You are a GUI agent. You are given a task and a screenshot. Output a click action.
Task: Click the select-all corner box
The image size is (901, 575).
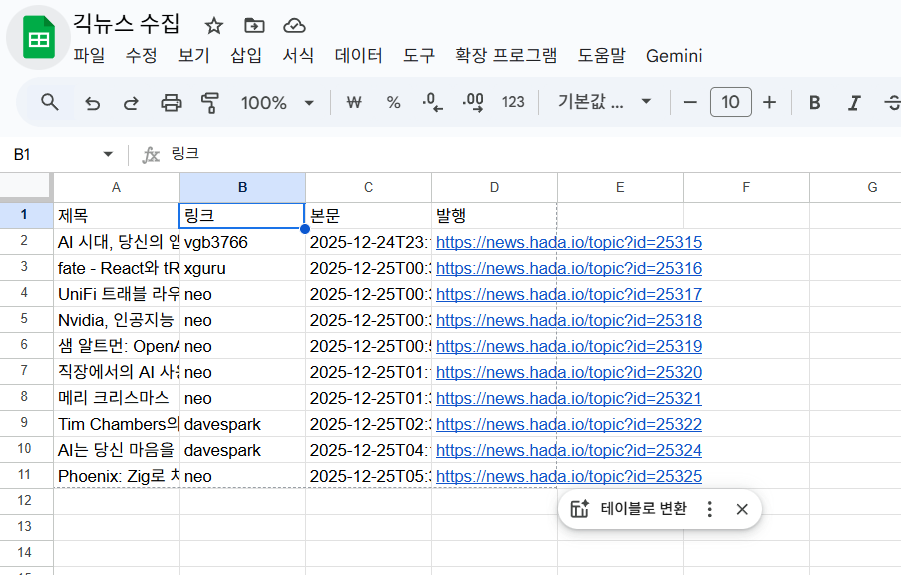coord(26,187)
